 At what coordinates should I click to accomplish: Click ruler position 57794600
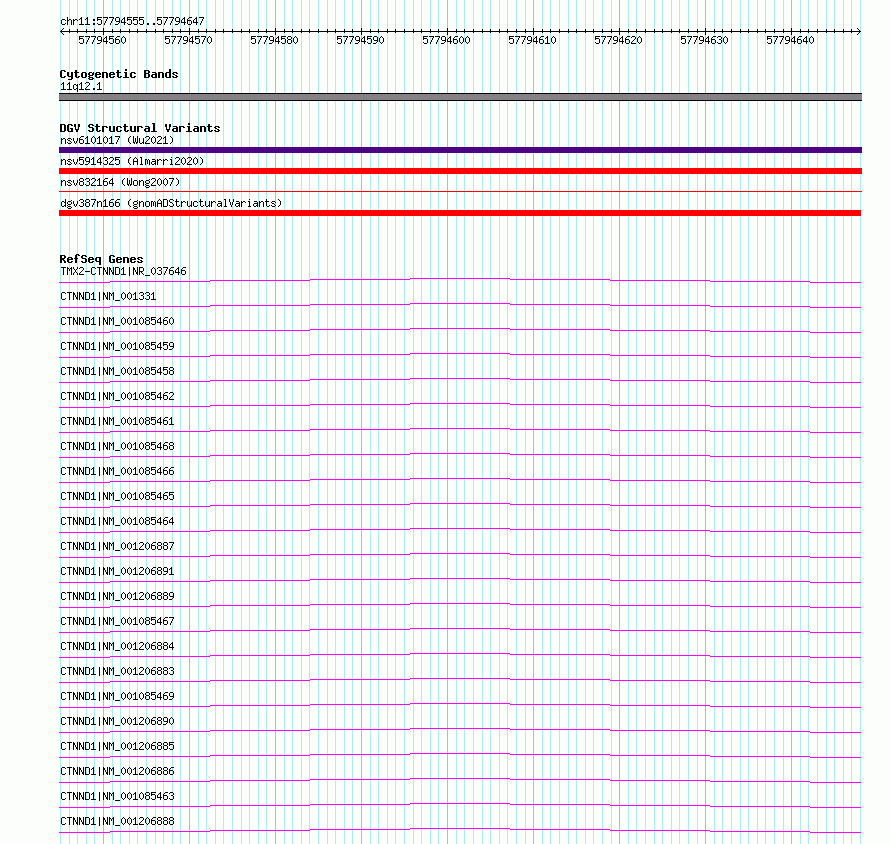click(447, 40)
